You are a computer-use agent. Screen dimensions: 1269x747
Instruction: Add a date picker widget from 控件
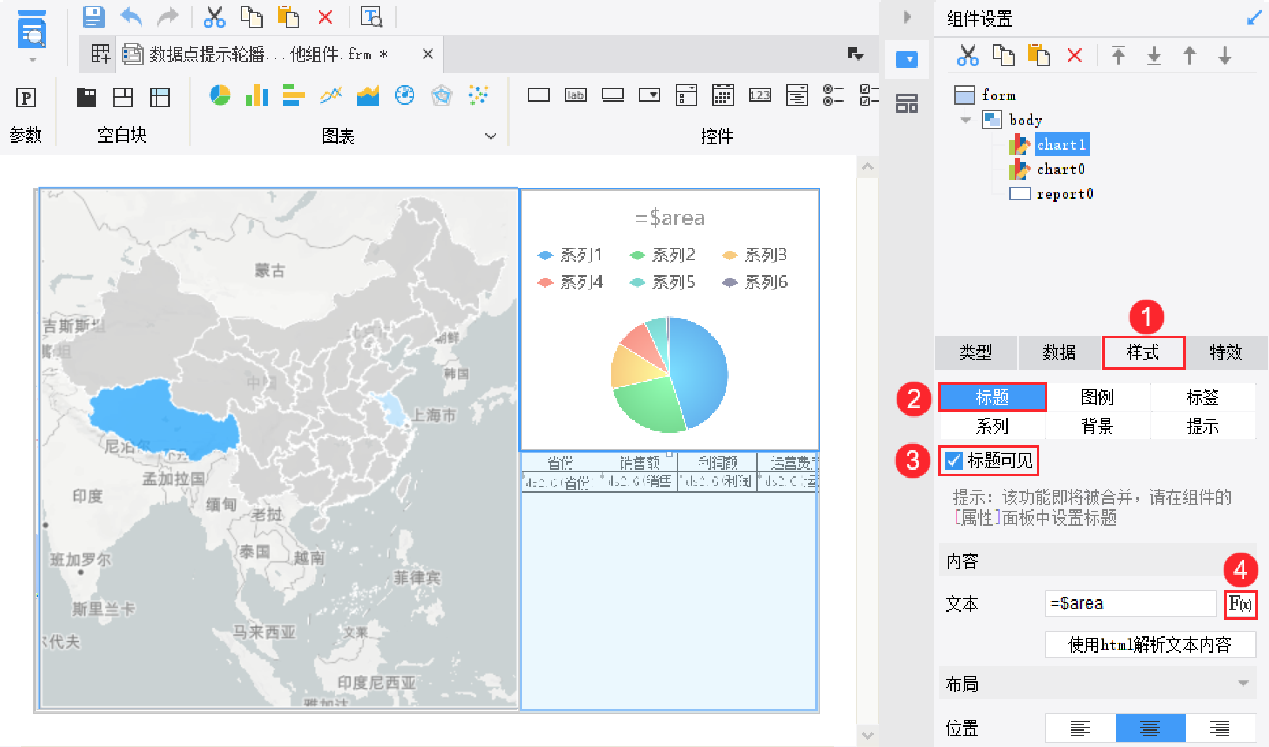723,95
